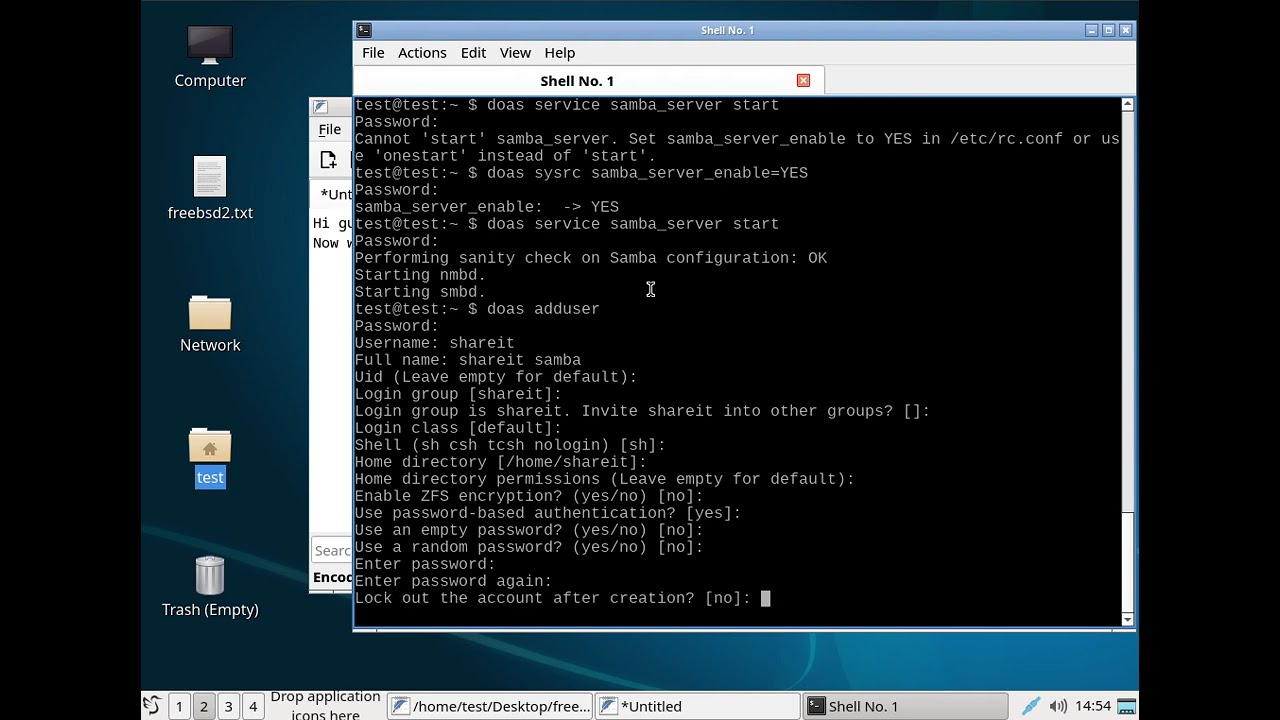Image resolution: width=1280 pixels, height=720 pixels.
Task: Select the Network desktop folder
Action: tap(210, 323)
